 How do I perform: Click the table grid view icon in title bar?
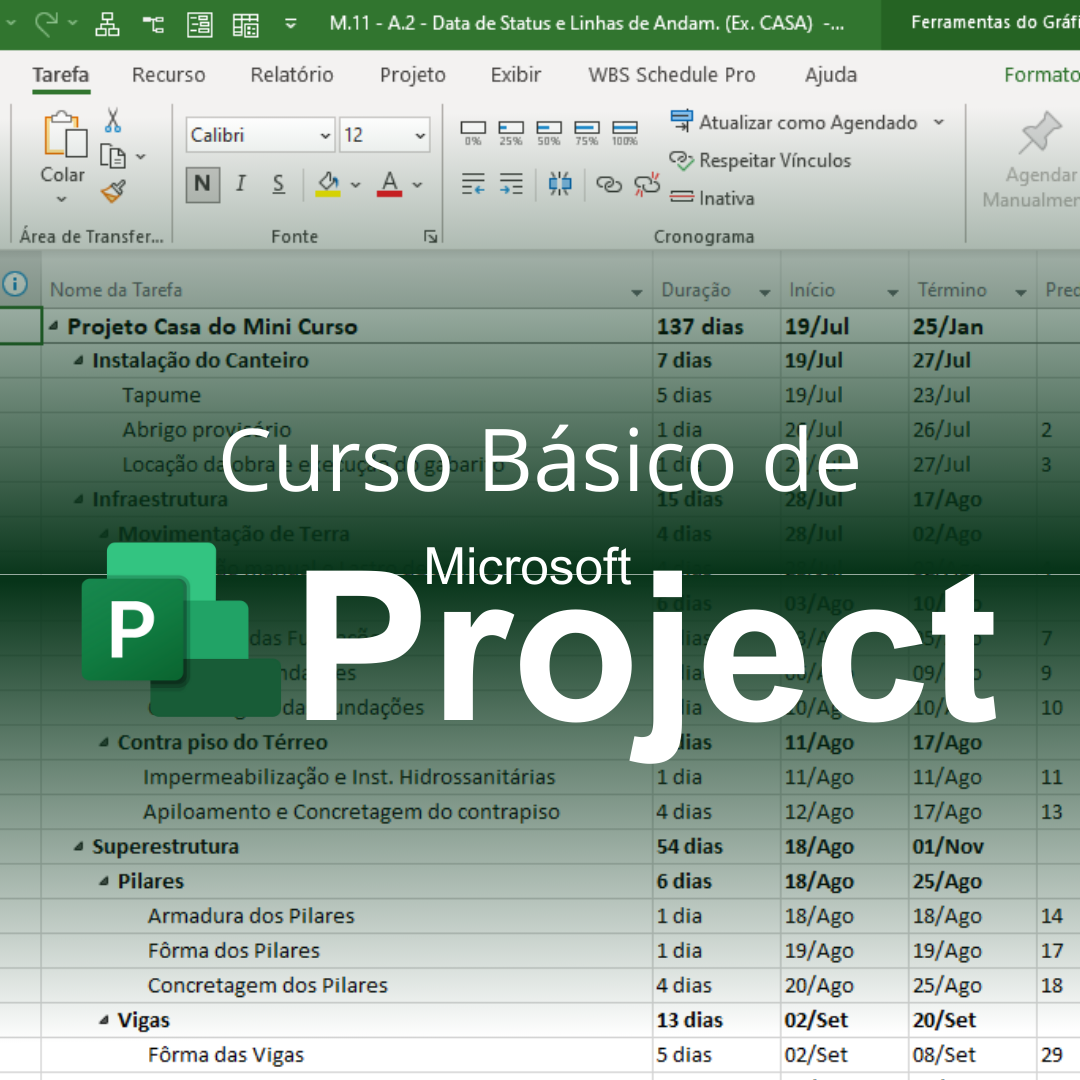point(245,25)
